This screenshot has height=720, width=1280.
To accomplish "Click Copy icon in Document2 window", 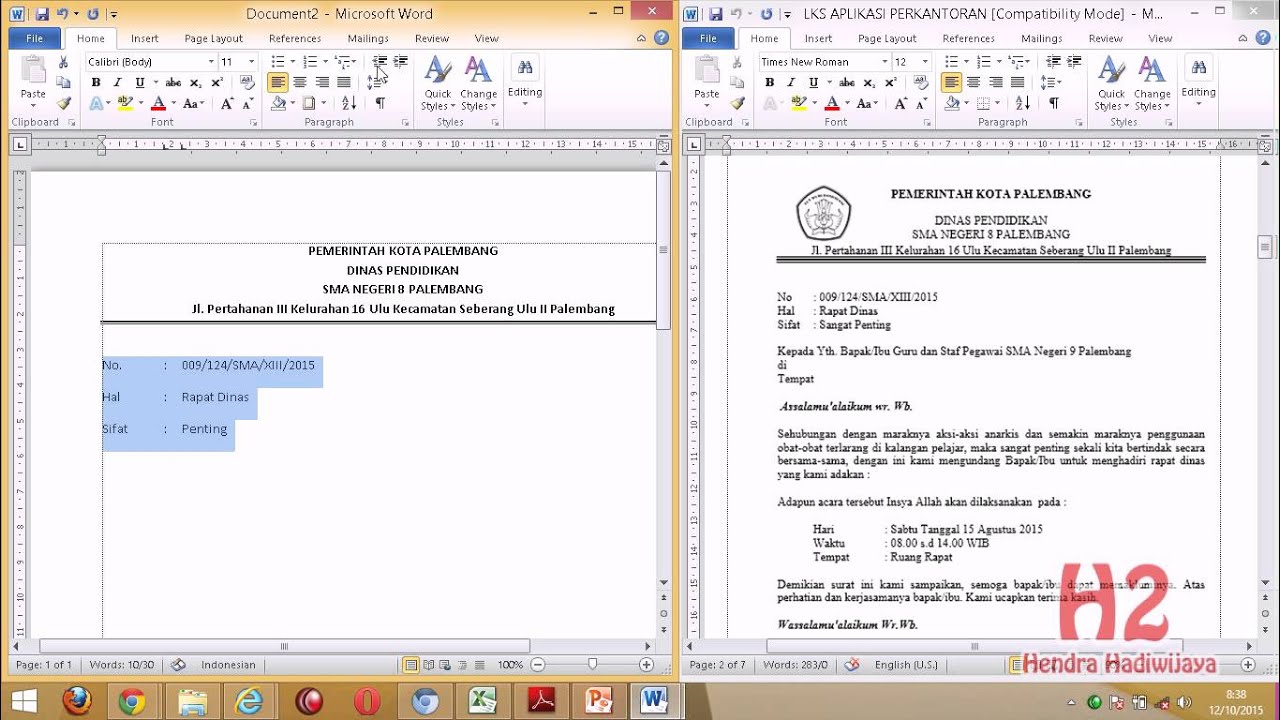I will [64, 82].
